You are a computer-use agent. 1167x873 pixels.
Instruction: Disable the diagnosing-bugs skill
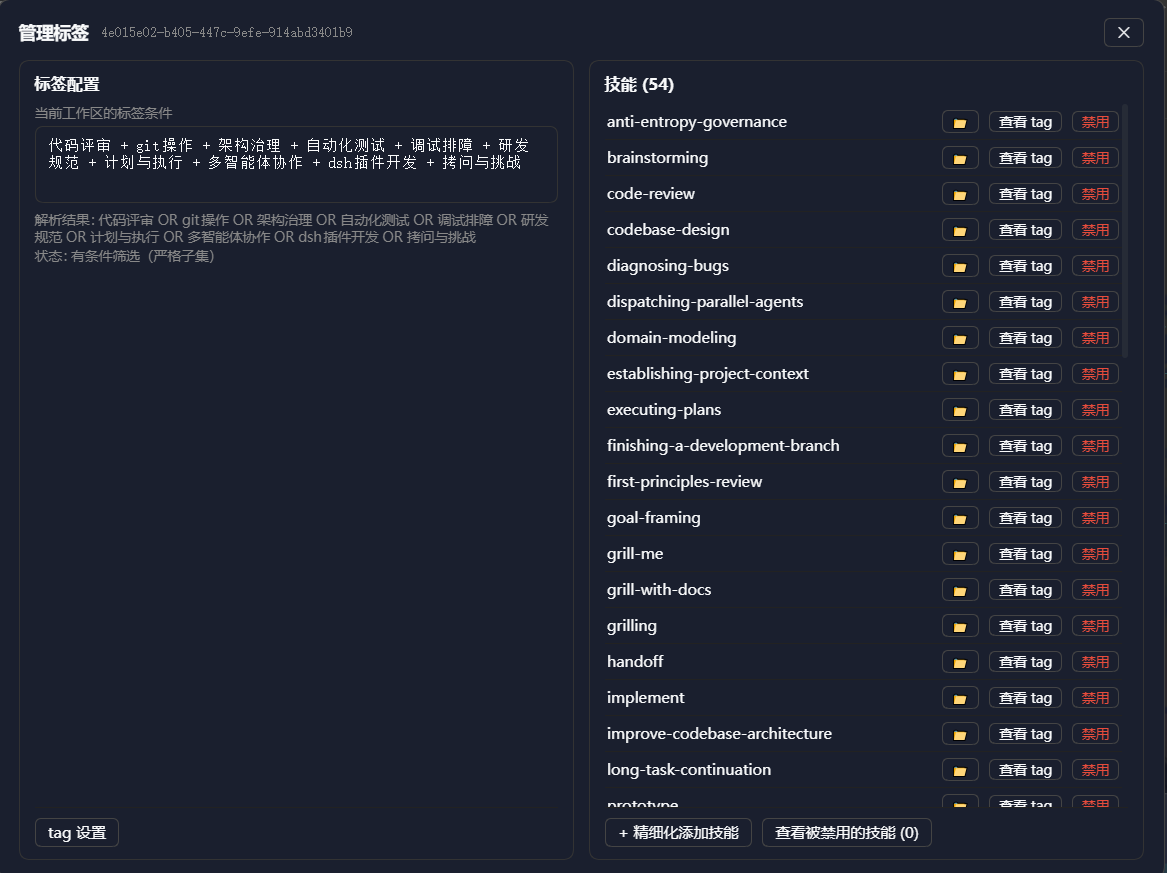(1095, 266)
